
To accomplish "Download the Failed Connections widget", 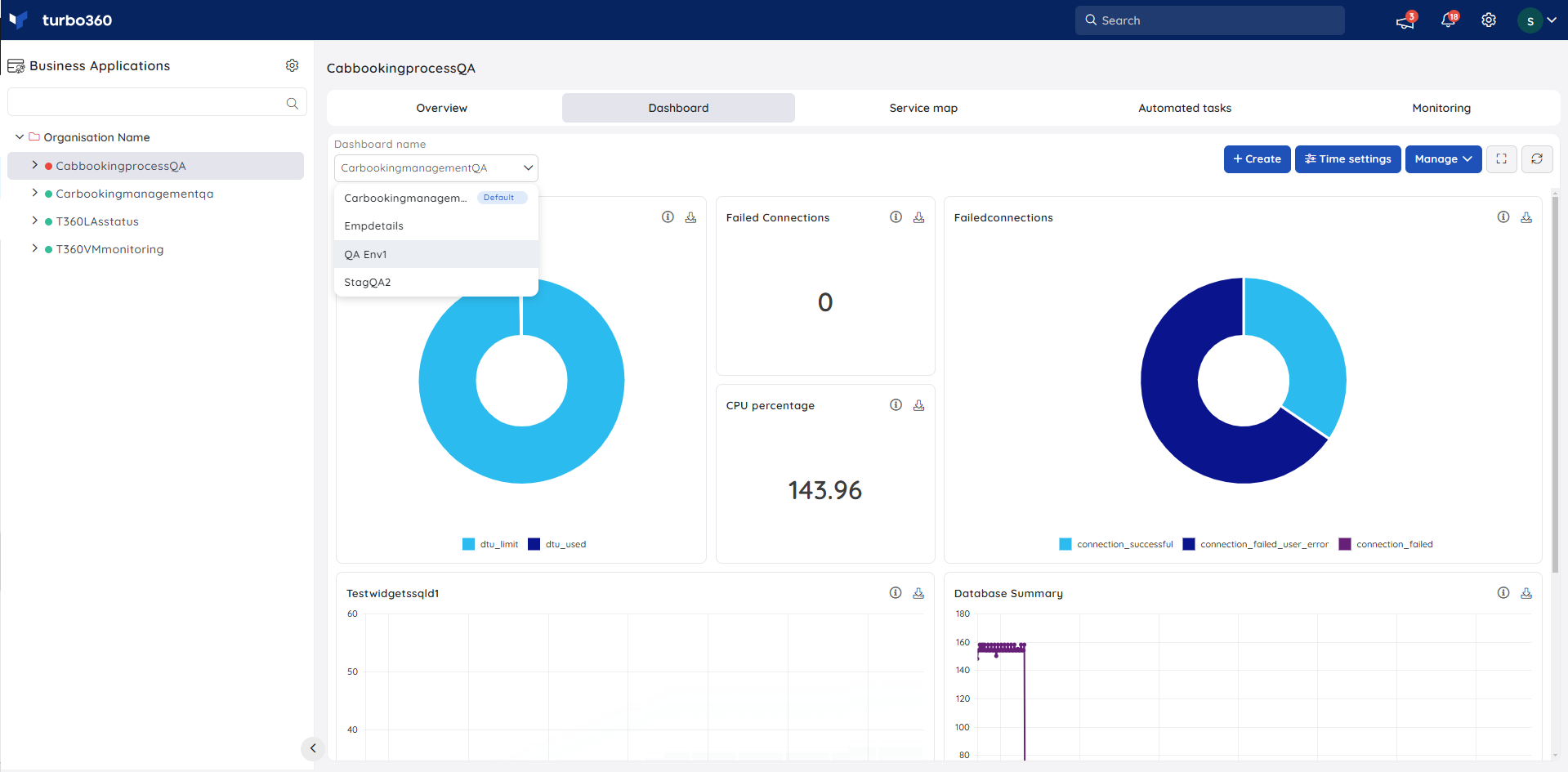I will (918, 217).
